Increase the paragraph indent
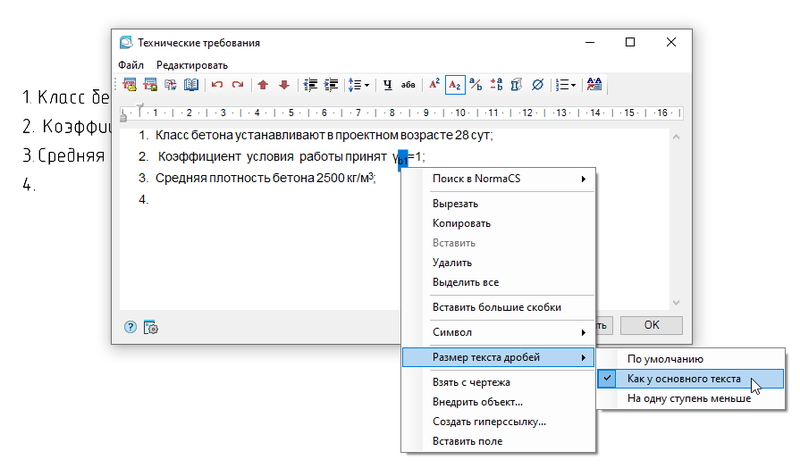800x468 pixels. [331, 85]
